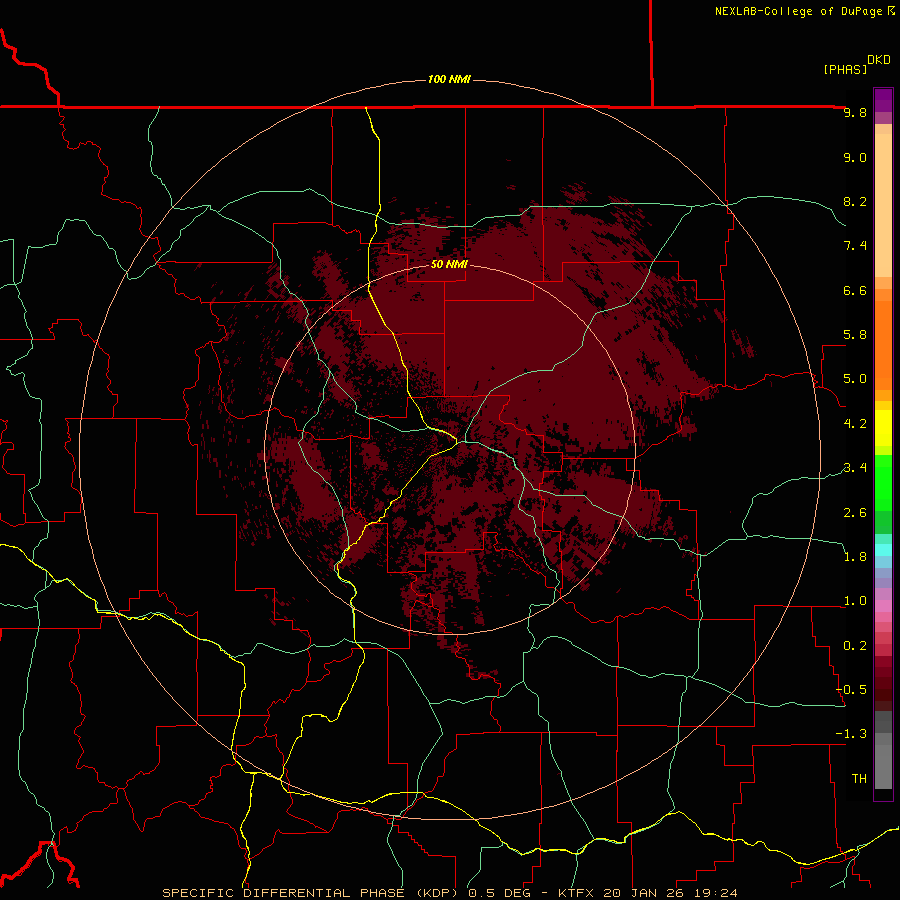Click the 50 NMI range ring label
Viewport: 900px width, 900px height.
coord(449,264)
